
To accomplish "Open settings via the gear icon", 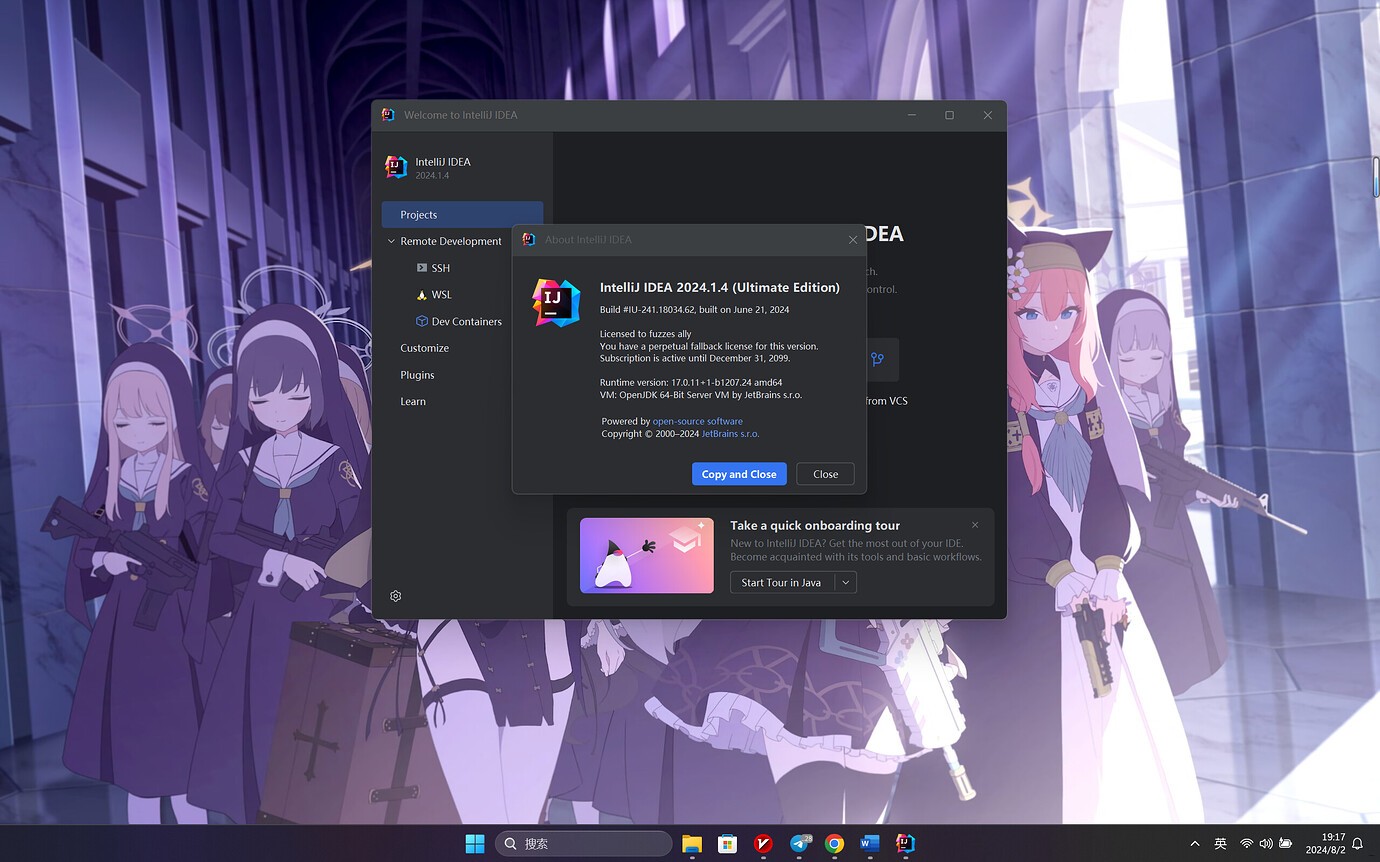I will (395, 596).
